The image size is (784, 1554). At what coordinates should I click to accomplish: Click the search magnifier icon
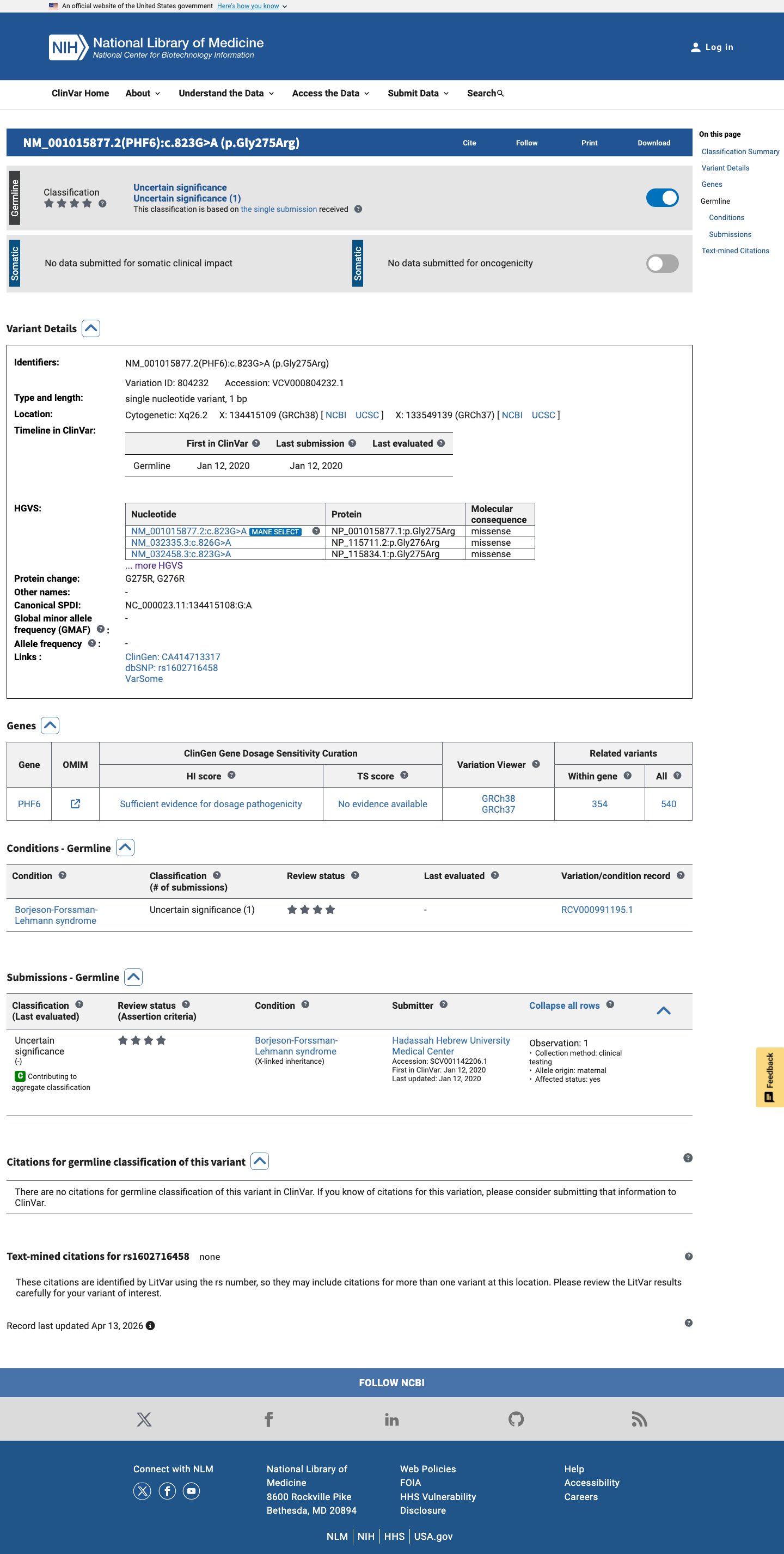(x=500, y=94)
